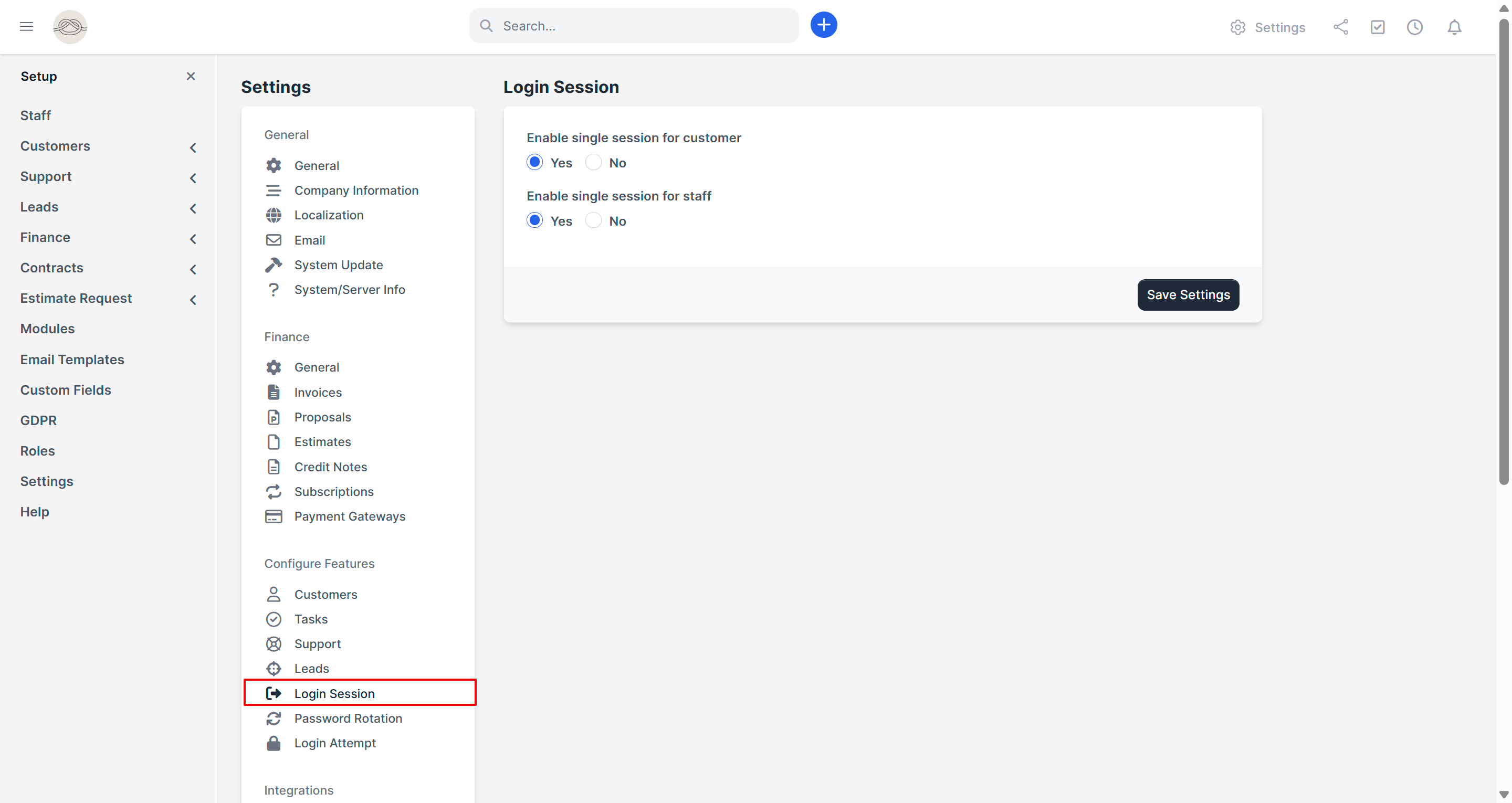Toggle the hamburger menu icon
The width and height of the screenshot is (1512, 803).
26,26
